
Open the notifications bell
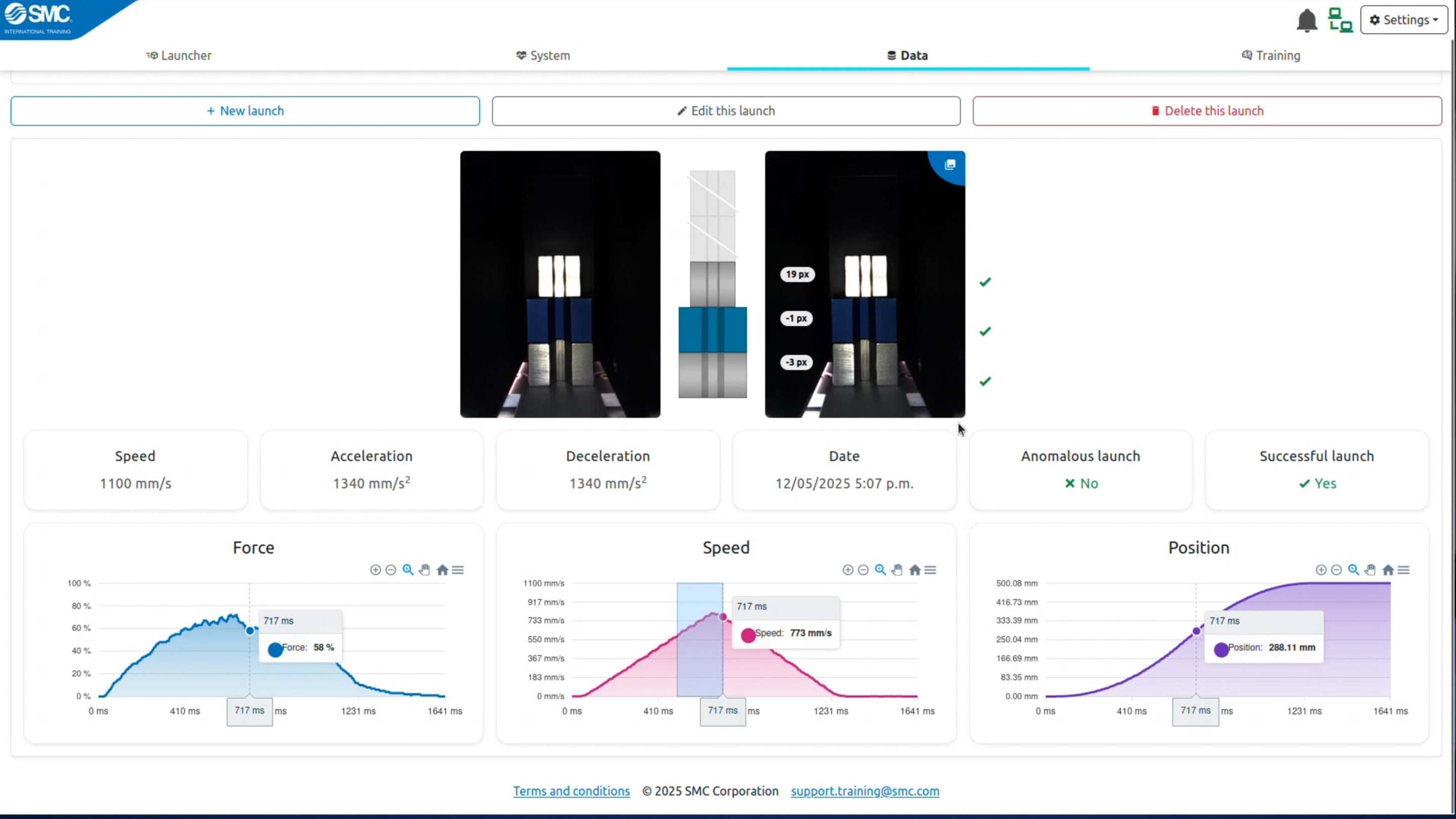pyautogui.click(x=1306, y=21)
